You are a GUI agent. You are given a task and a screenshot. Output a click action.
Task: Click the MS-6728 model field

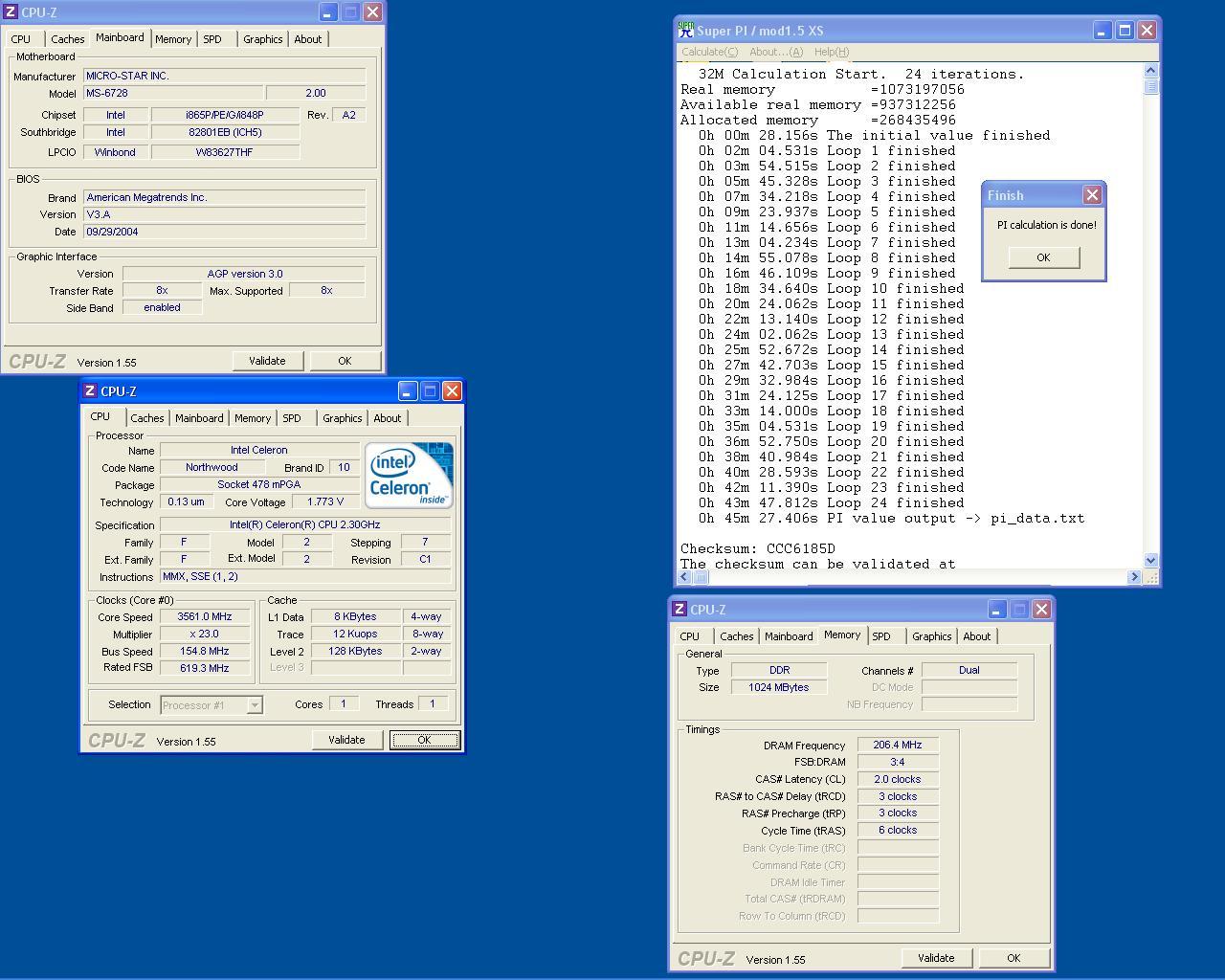[172, 93]
